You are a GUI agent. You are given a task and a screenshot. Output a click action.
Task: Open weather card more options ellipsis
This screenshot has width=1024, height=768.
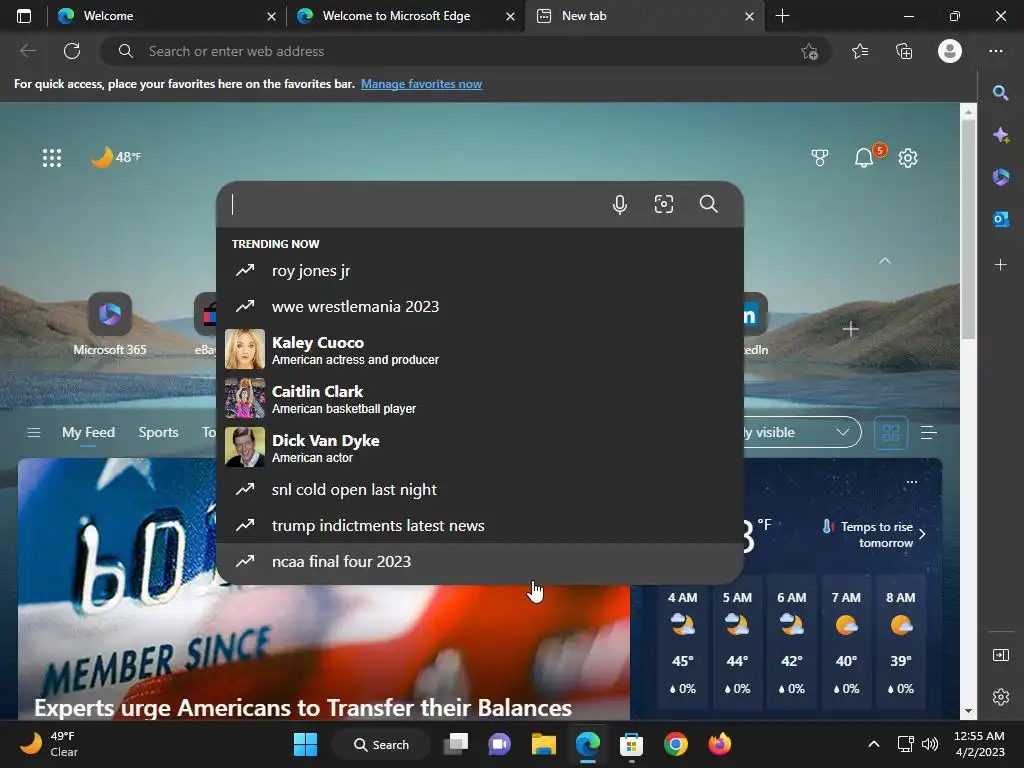[x=912, y=482]
